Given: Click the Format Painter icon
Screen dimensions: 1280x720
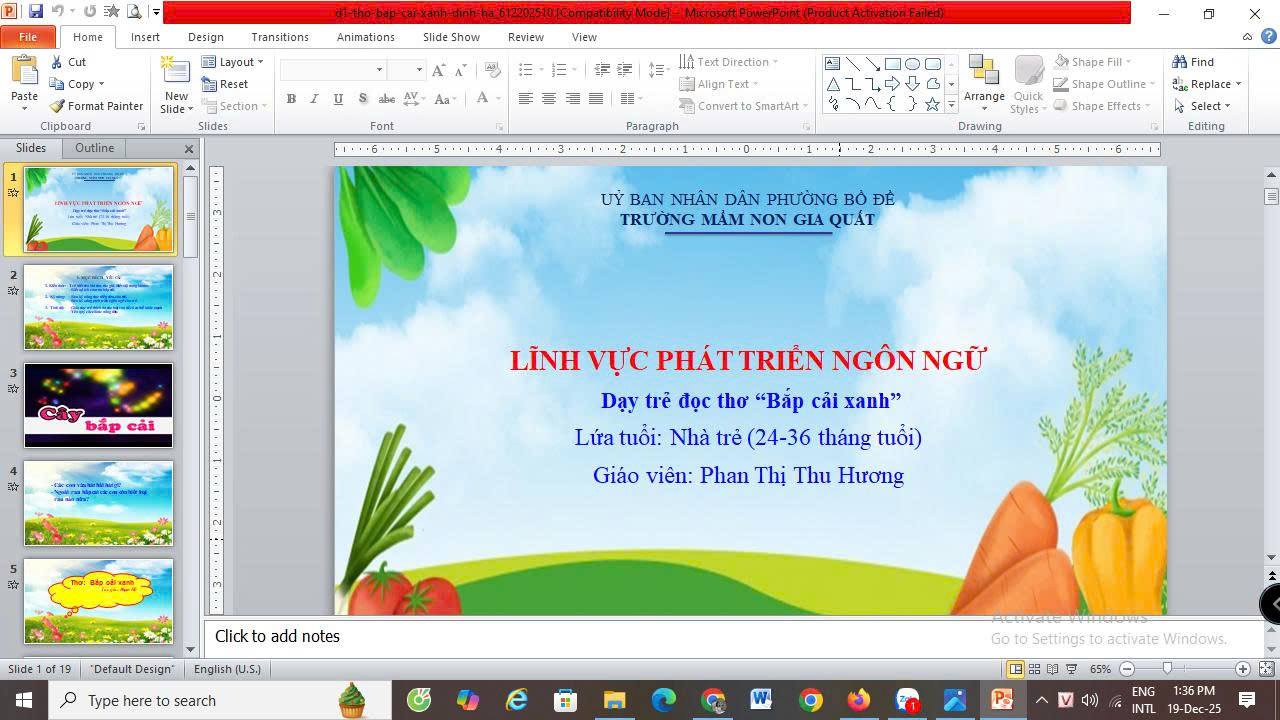Looking at the screenshot, I should click(58, 106).
